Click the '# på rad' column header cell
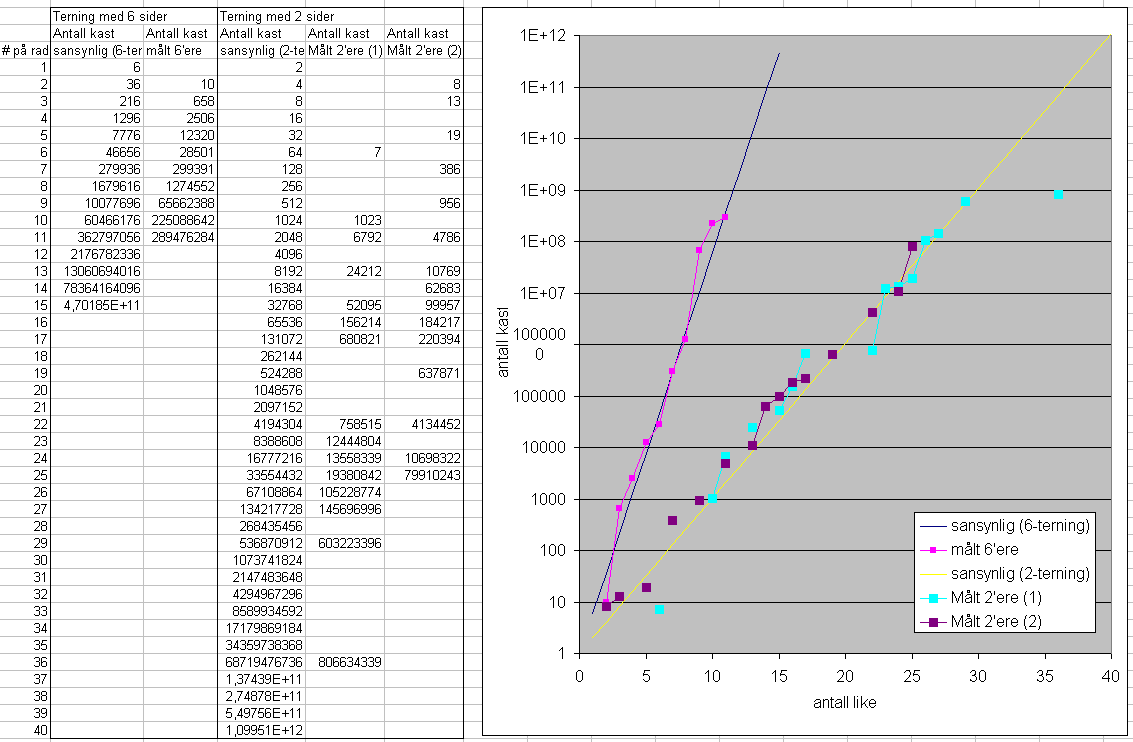The width and height of the screenshot is (1133, 742). (x=25, y=51)
